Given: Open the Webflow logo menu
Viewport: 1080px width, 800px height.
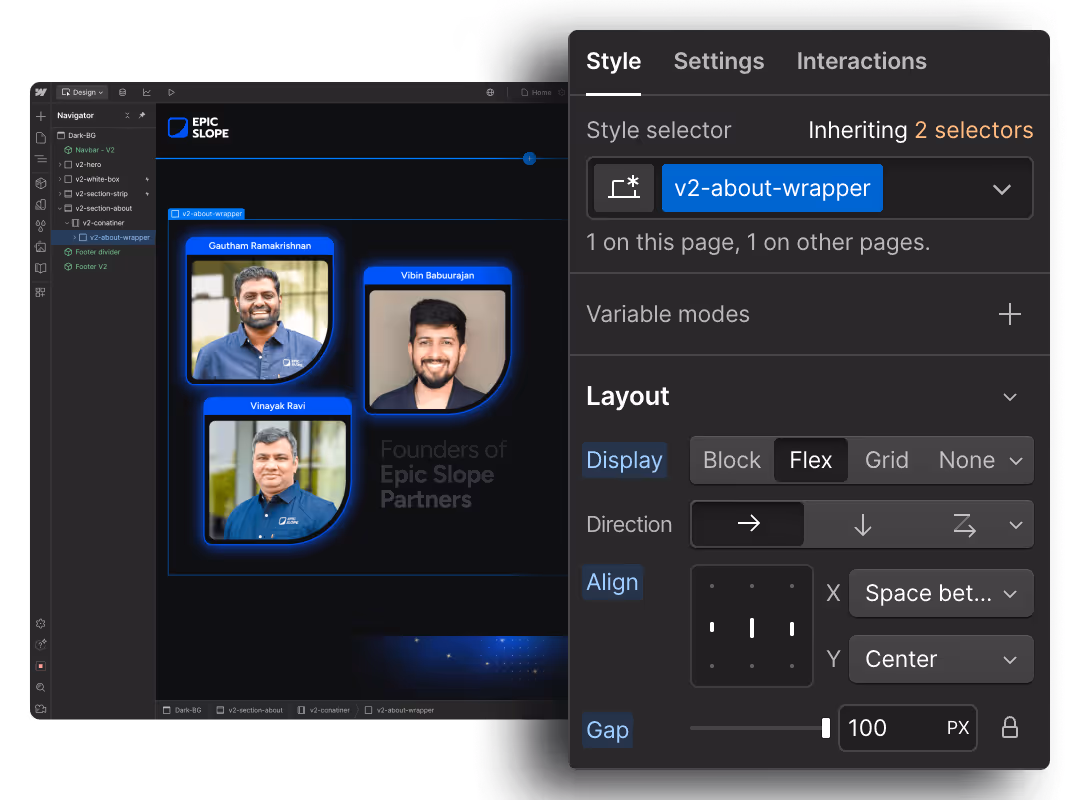Looking at the screenshot, I should pyautogui.click(x=41, y=92).
